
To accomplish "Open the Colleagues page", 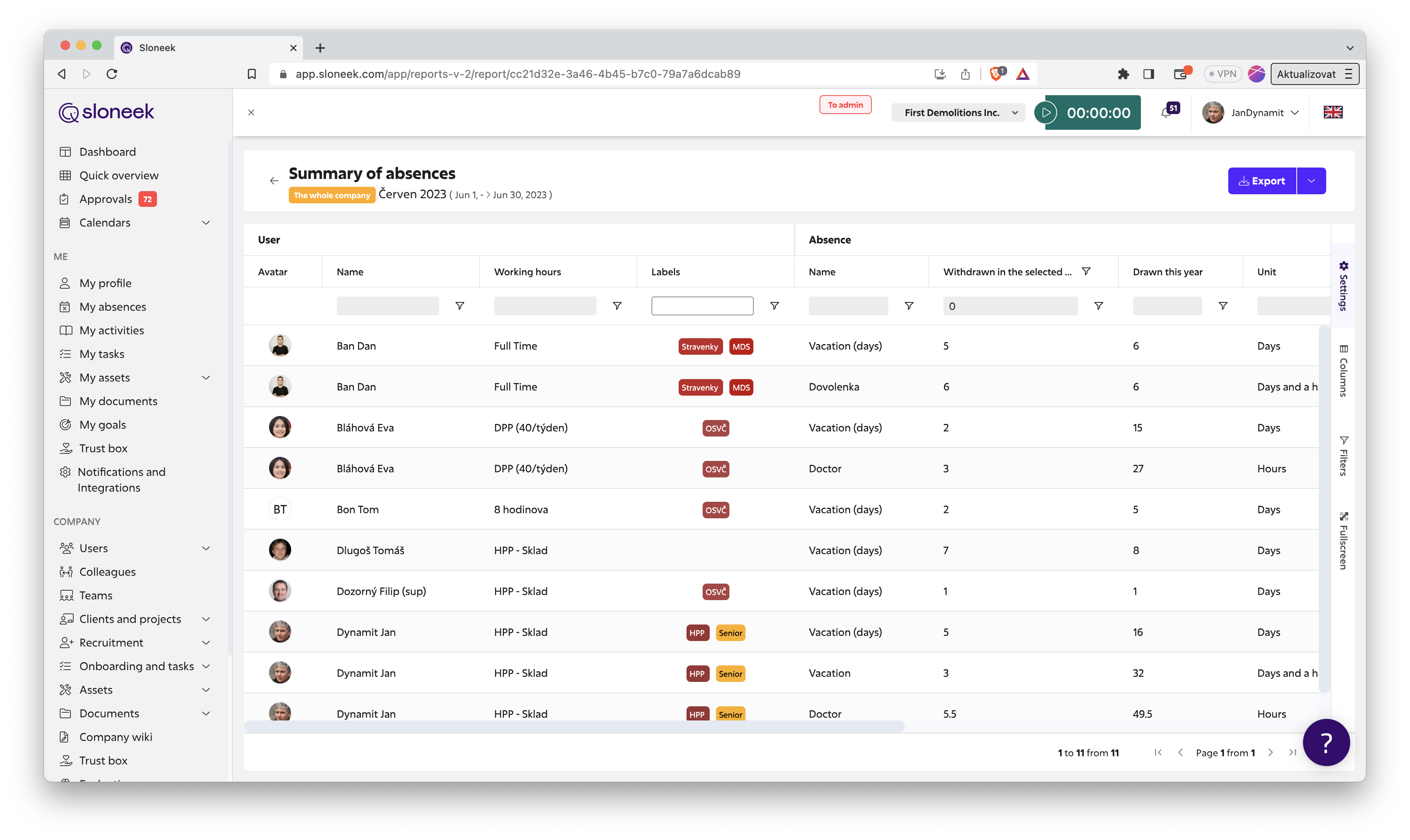I will (x=107, y=572).
